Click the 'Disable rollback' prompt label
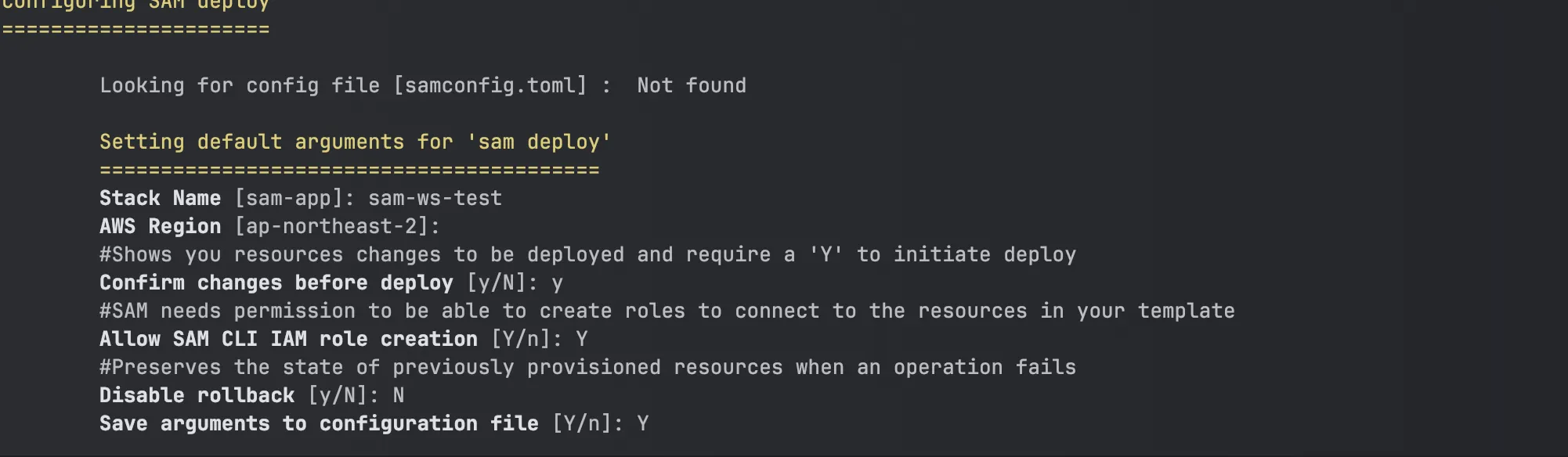The width and height of the screenshot is (1568, 457). [197, 395]
